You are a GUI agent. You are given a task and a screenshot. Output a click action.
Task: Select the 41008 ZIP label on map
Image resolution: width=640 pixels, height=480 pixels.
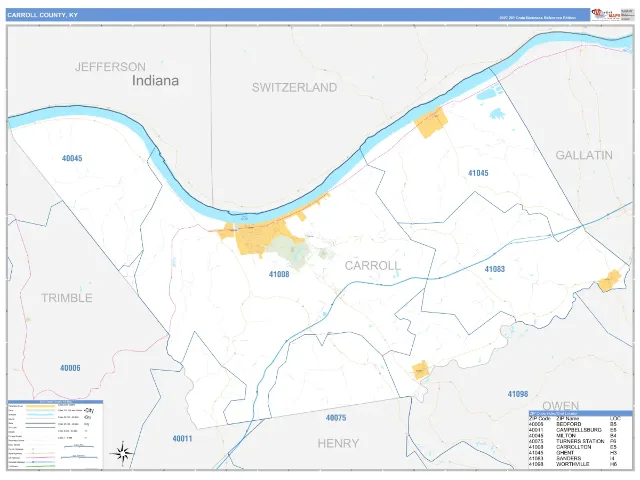pos(279,274)
